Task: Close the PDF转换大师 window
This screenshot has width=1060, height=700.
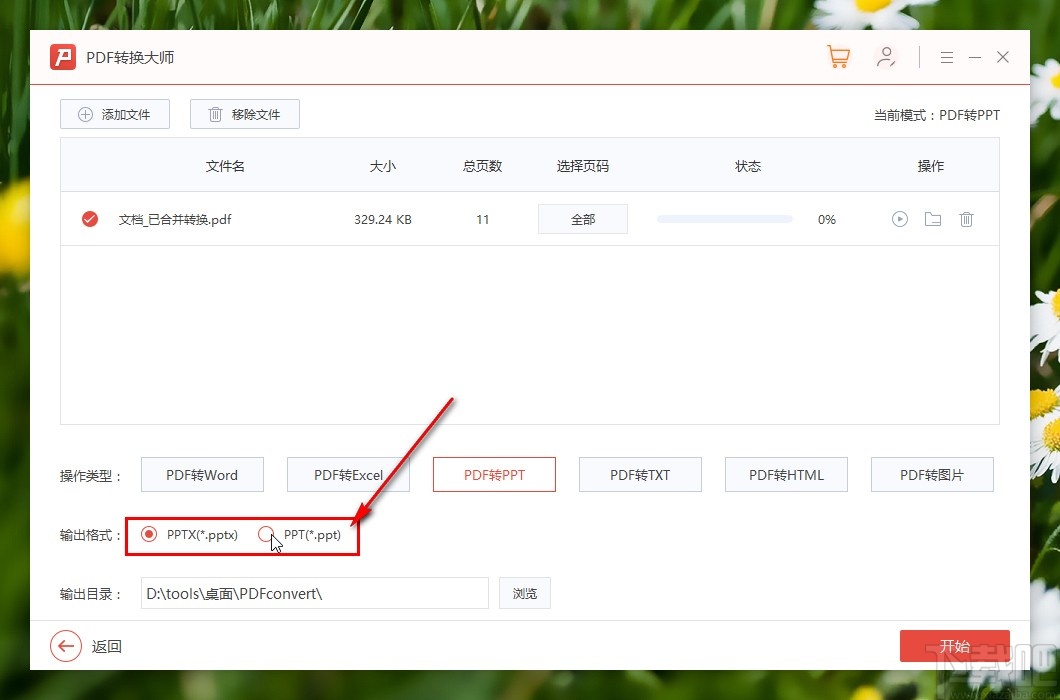Action: 1003,57
